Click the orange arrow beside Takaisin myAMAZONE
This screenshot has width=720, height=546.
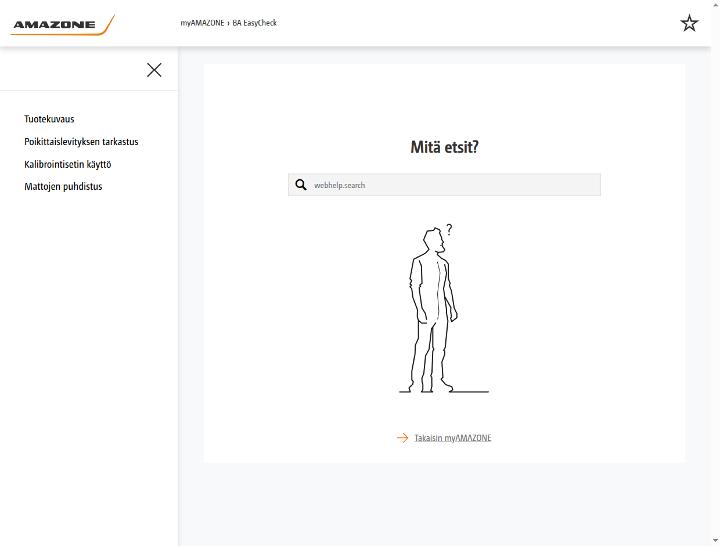402,438
